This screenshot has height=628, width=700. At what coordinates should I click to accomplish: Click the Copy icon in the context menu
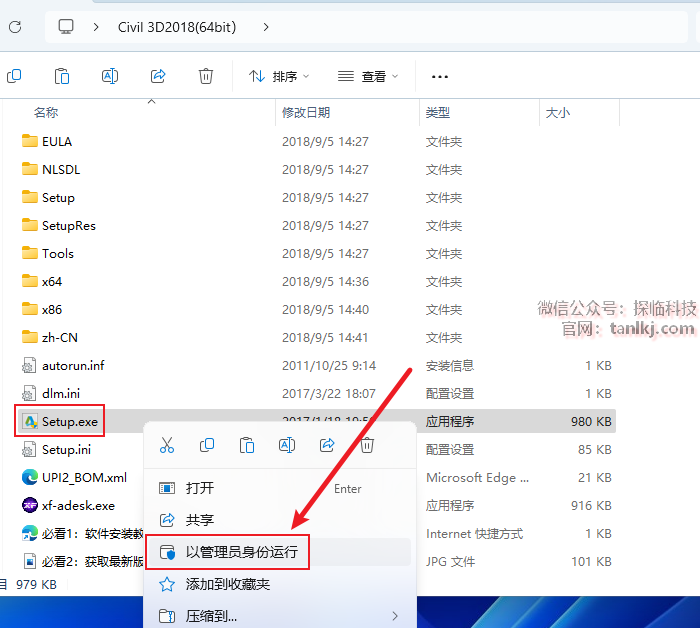(x=207, y=445)
